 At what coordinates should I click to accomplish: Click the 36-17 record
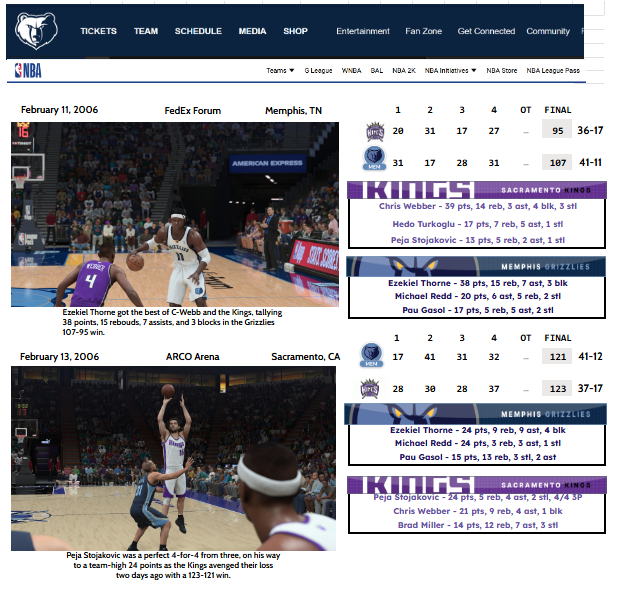click(x=590, y=131)
